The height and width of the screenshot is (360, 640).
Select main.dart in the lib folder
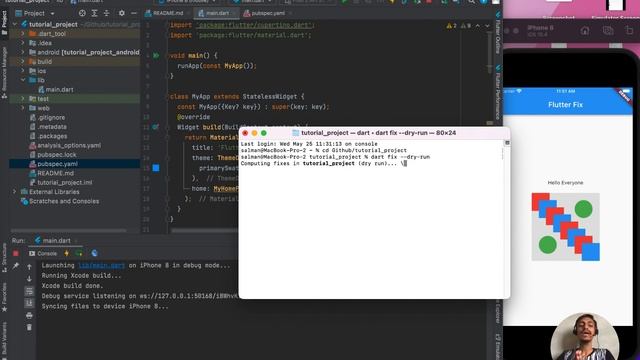point(56,89)
